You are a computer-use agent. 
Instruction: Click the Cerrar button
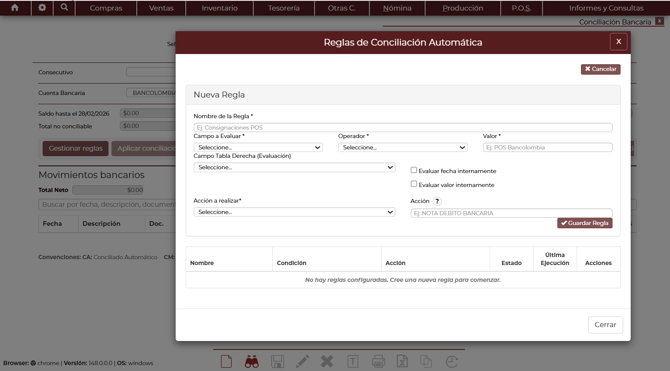pyautogui.click(x=605, y=325)
